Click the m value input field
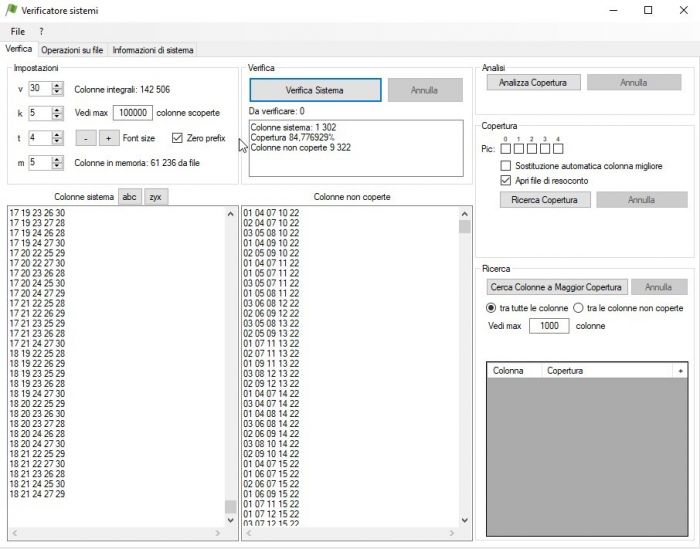Image resolution: width=700 pixels, height=549 pixels. pos(40,162)
